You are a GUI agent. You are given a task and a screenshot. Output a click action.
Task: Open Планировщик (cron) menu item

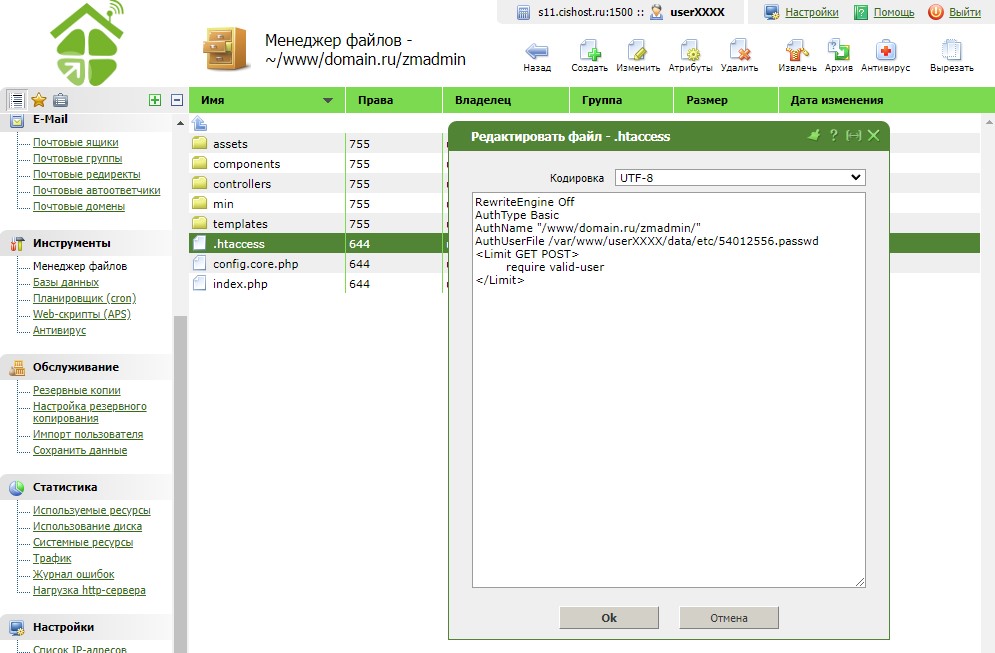(x=84, y=299)
